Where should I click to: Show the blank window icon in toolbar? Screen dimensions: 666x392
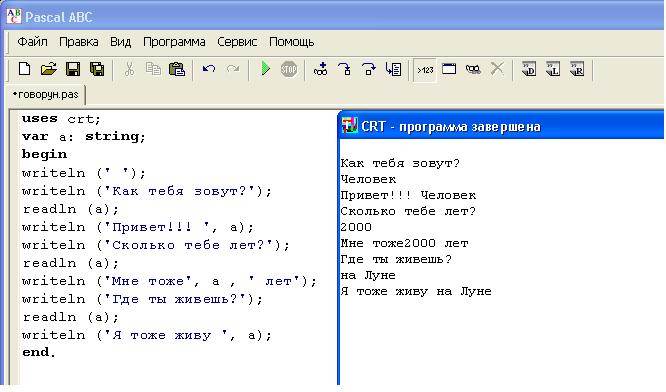(449, 69)
